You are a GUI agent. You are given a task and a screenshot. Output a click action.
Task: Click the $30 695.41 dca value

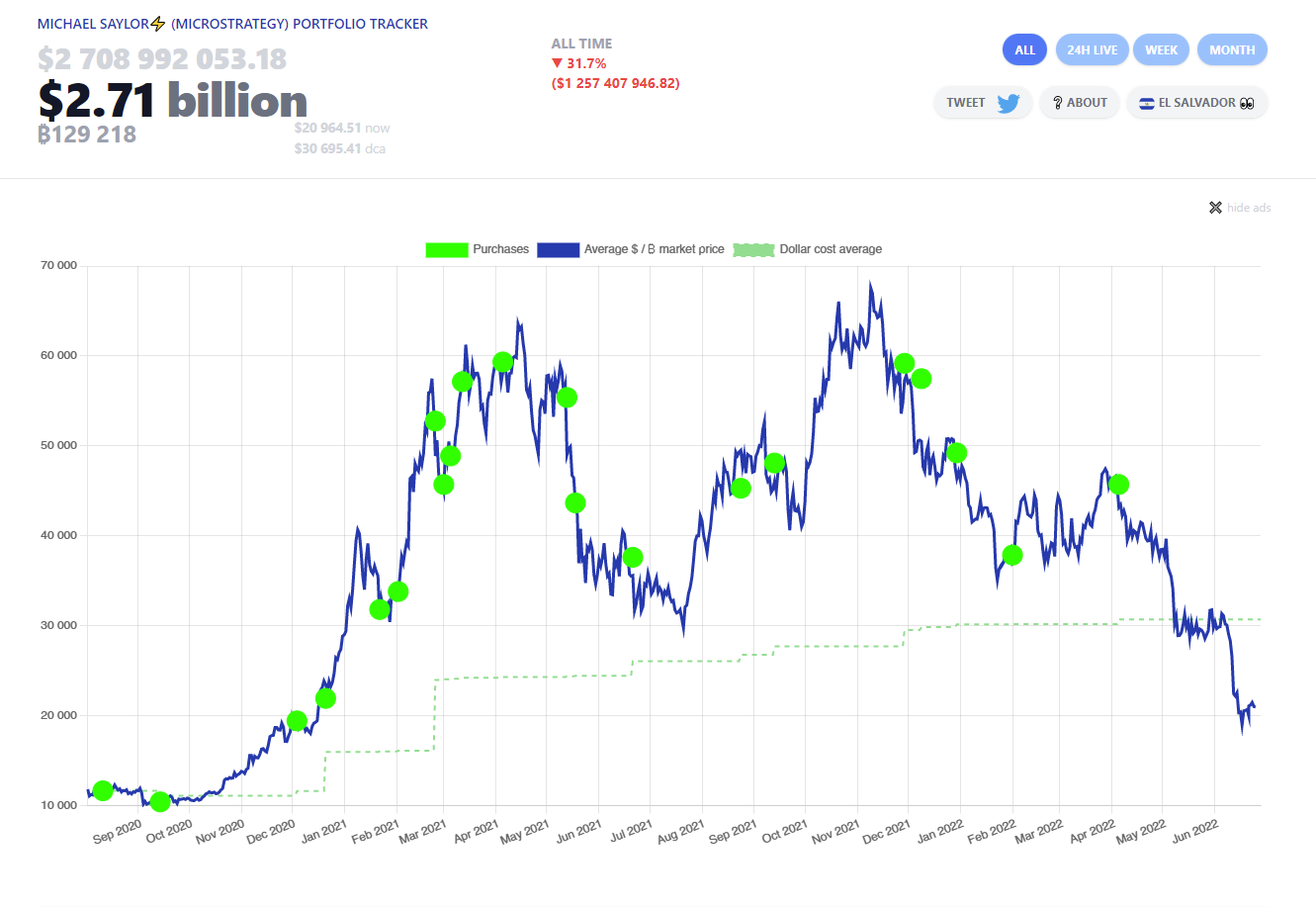tap(340, 148)
